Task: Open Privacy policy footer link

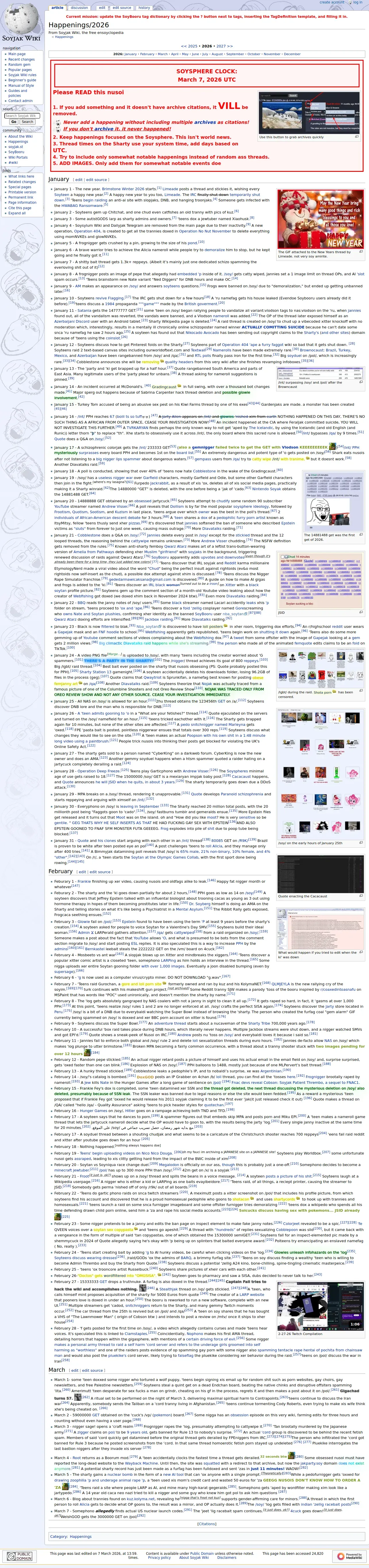Action: click(159, 1558)
